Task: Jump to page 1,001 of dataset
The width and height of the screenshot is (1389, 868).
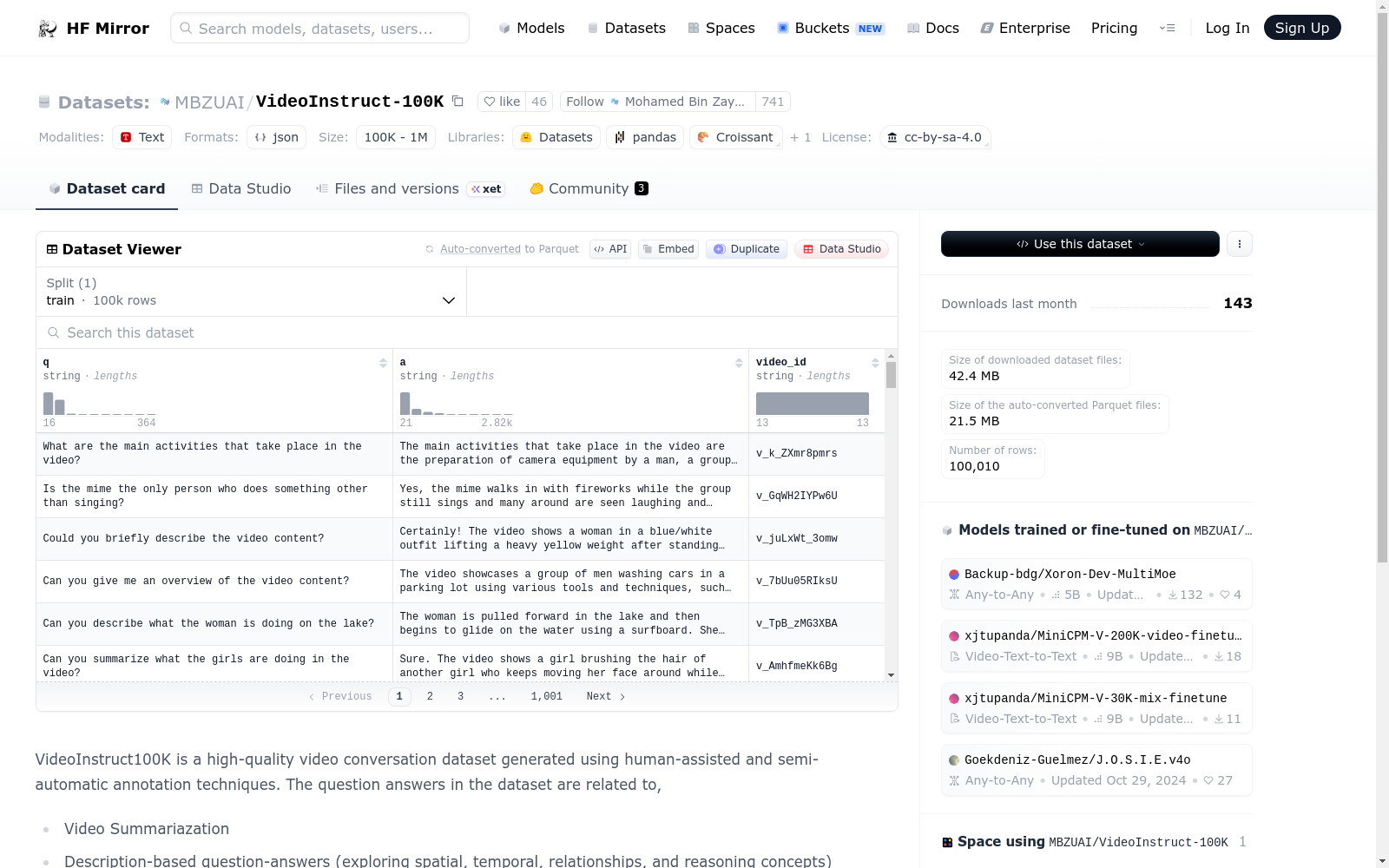Action: pyautogui.click(x=547, y=696)
